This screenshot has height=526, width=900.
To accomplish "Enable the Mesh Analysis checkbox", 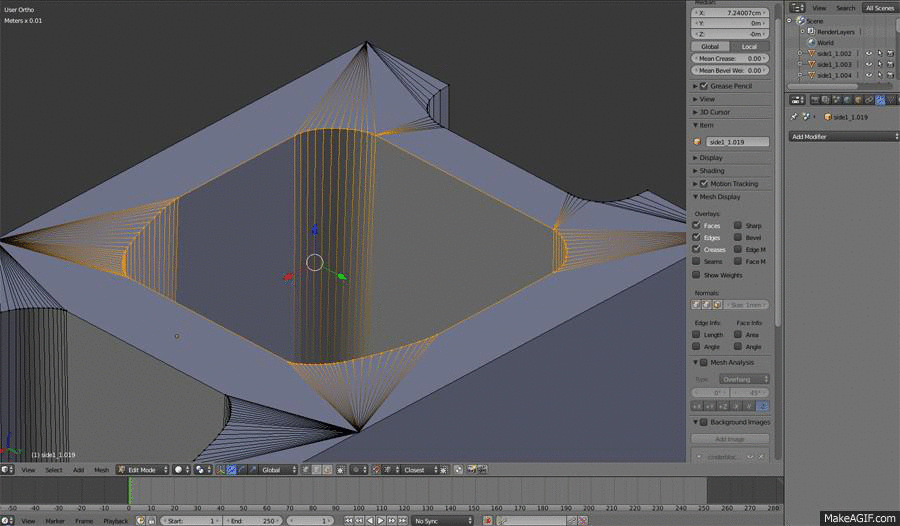I will (704, 362).
